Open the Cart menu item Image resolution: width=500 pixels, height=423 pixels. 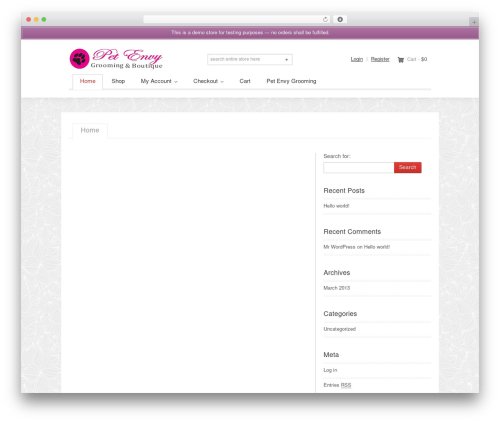[x=245, y=81]
